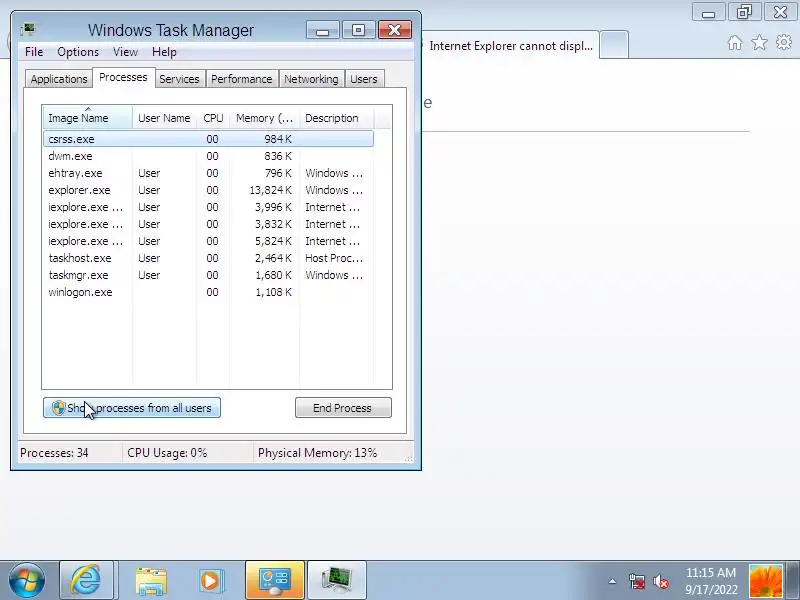Click the End Process button

(x=343, y=408)
